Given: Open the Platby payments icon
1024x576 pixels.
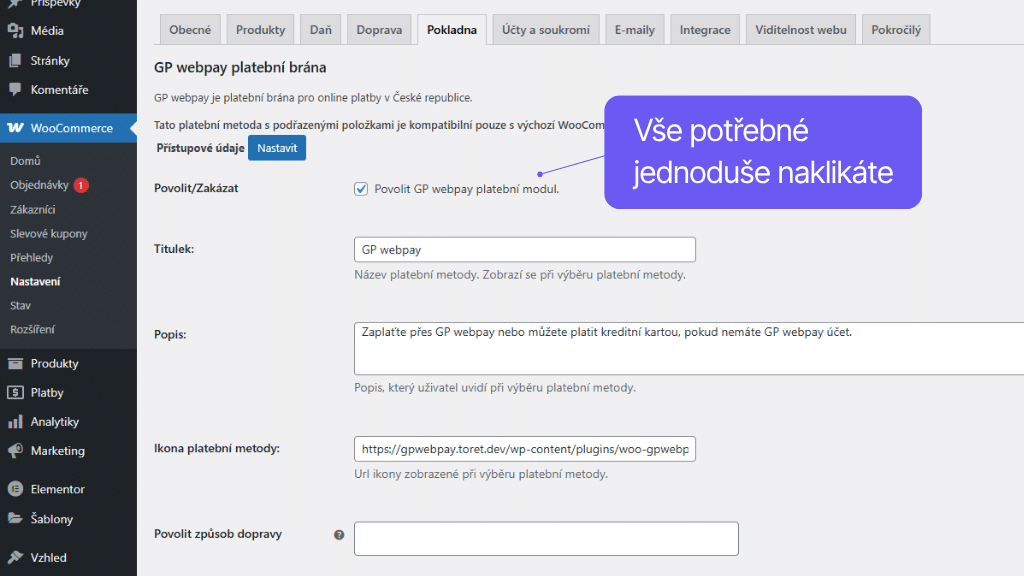Looking at the screenshot, I should [18, 392].
